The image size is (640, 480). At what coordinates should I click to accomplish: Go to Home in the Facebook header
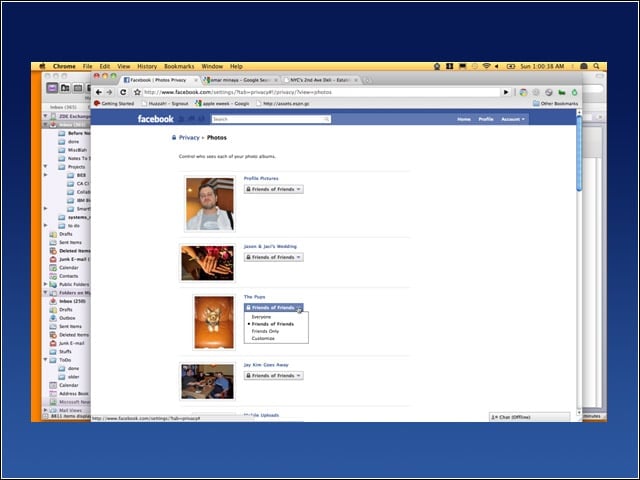pyautogui.click(x=464, y=119)
